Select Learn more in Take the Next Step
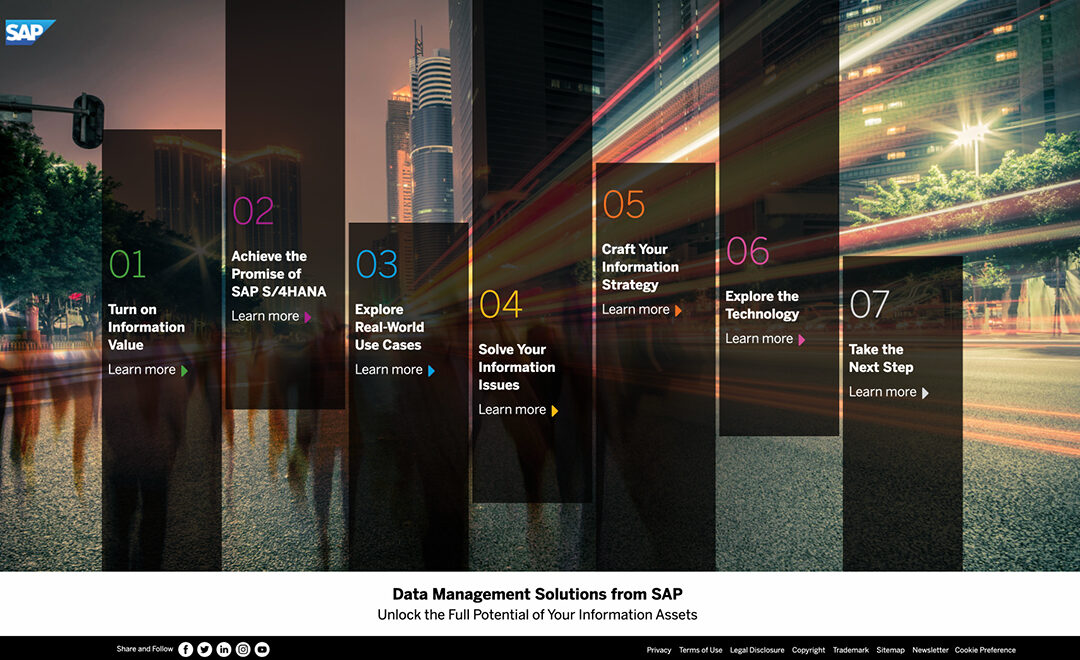1080x660 pixels. [x=881, y=391]
